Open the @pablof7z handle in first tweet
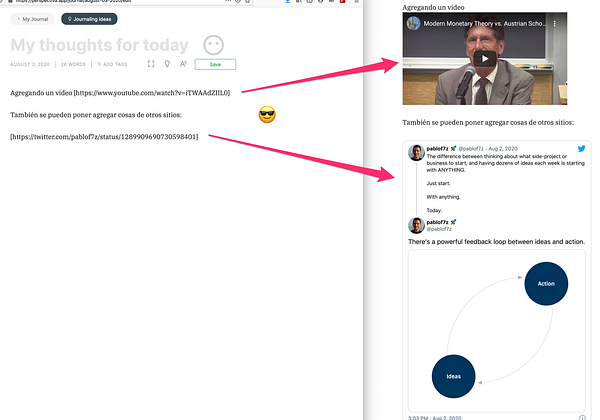 [x=471, y=148]
